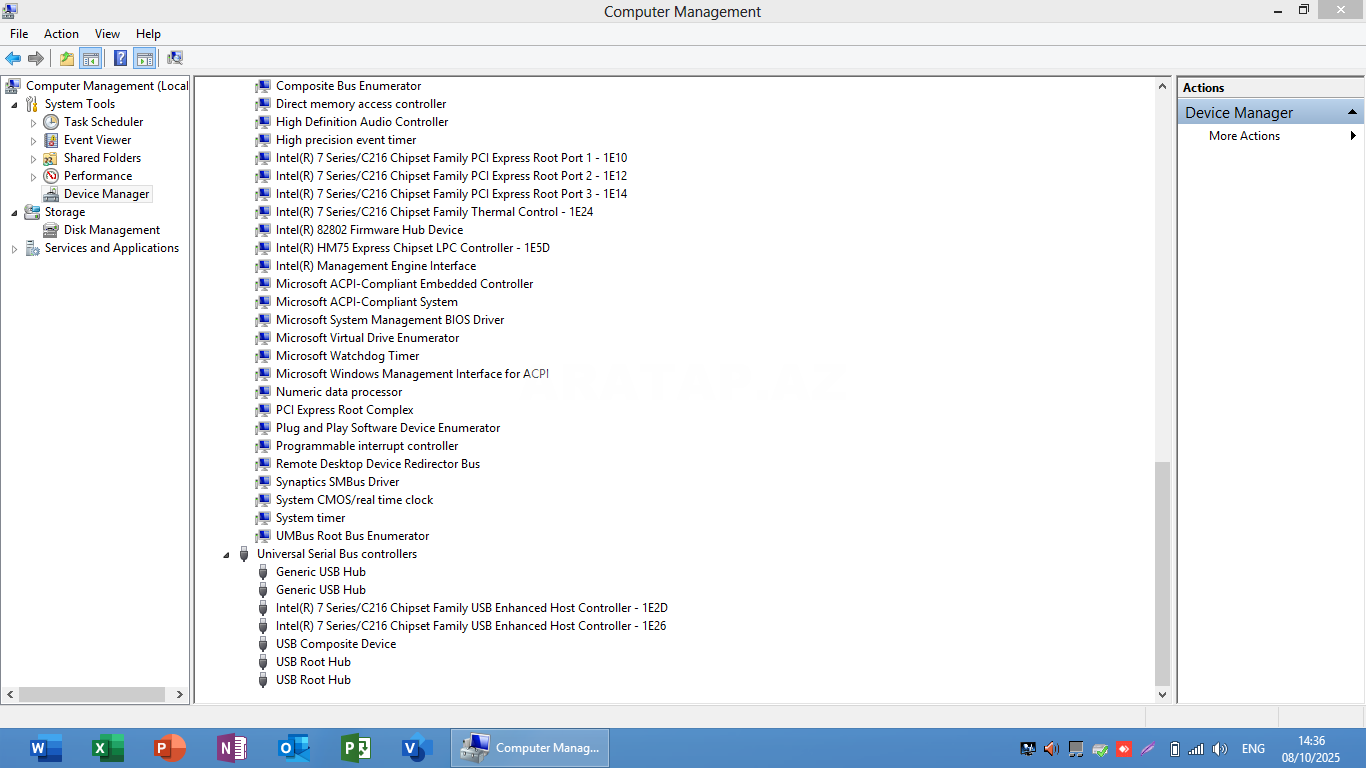Expand the Shared Folders node arrow
The height and width of the screenshot is (768, 1366).
(x=33, y=158)
